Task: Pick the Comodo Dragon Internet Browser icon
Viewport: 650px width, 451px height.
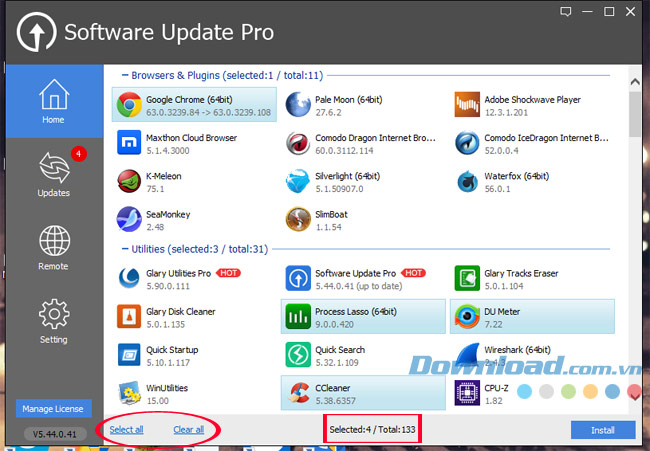Action: click(x=298, y=143)
